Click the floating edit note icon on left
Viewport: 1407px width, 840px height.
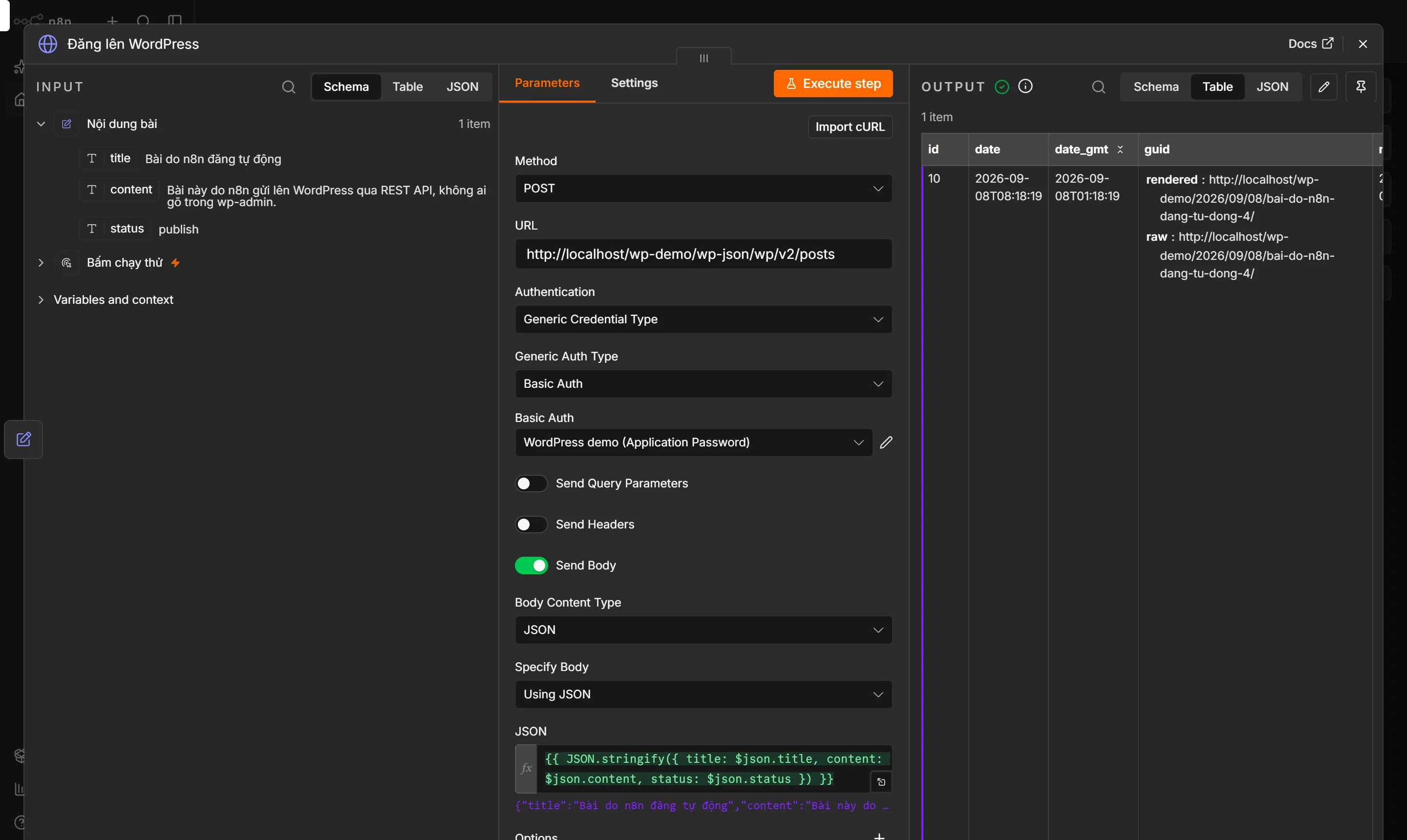pyautogui.click(x=23, y=439)
